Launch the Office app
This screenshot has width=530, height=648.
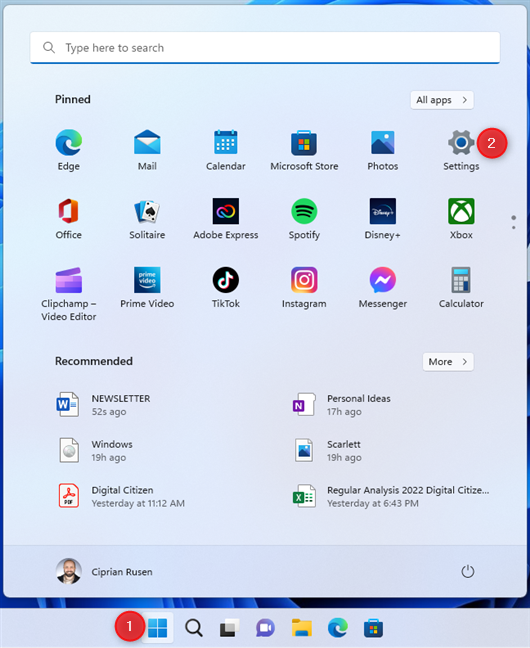pos(69,218)
